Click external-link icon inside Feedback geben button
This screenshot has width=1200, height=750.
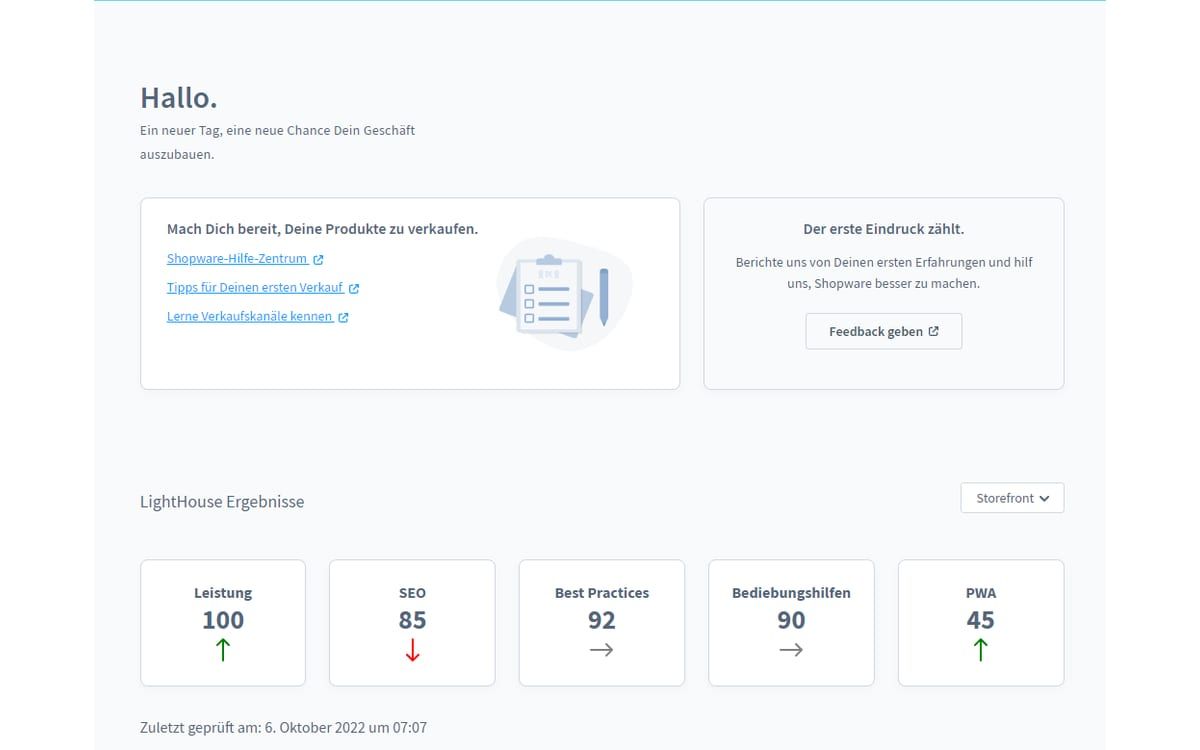tap(934, 331)
